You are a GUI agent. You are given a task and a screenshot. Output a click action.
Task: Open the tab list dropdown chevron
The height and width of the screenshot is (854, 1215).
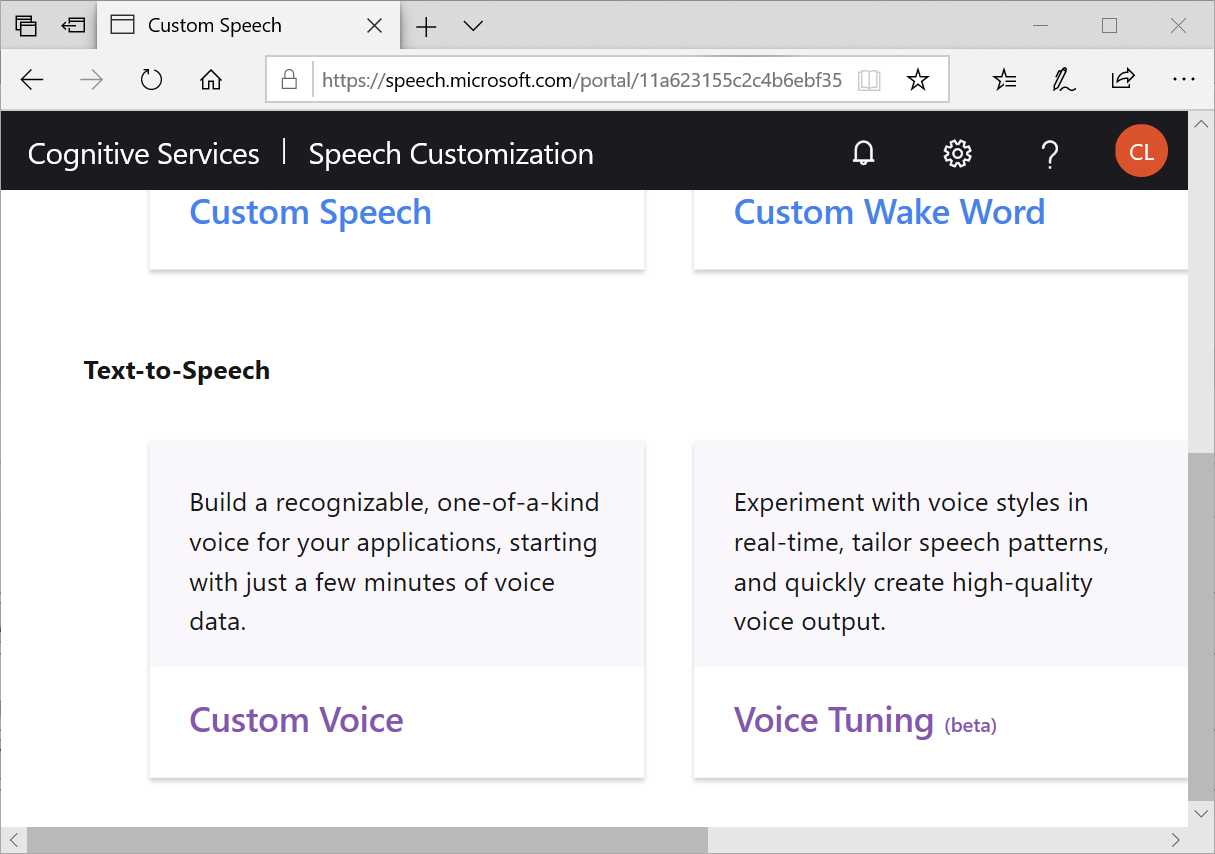point(472,26)
